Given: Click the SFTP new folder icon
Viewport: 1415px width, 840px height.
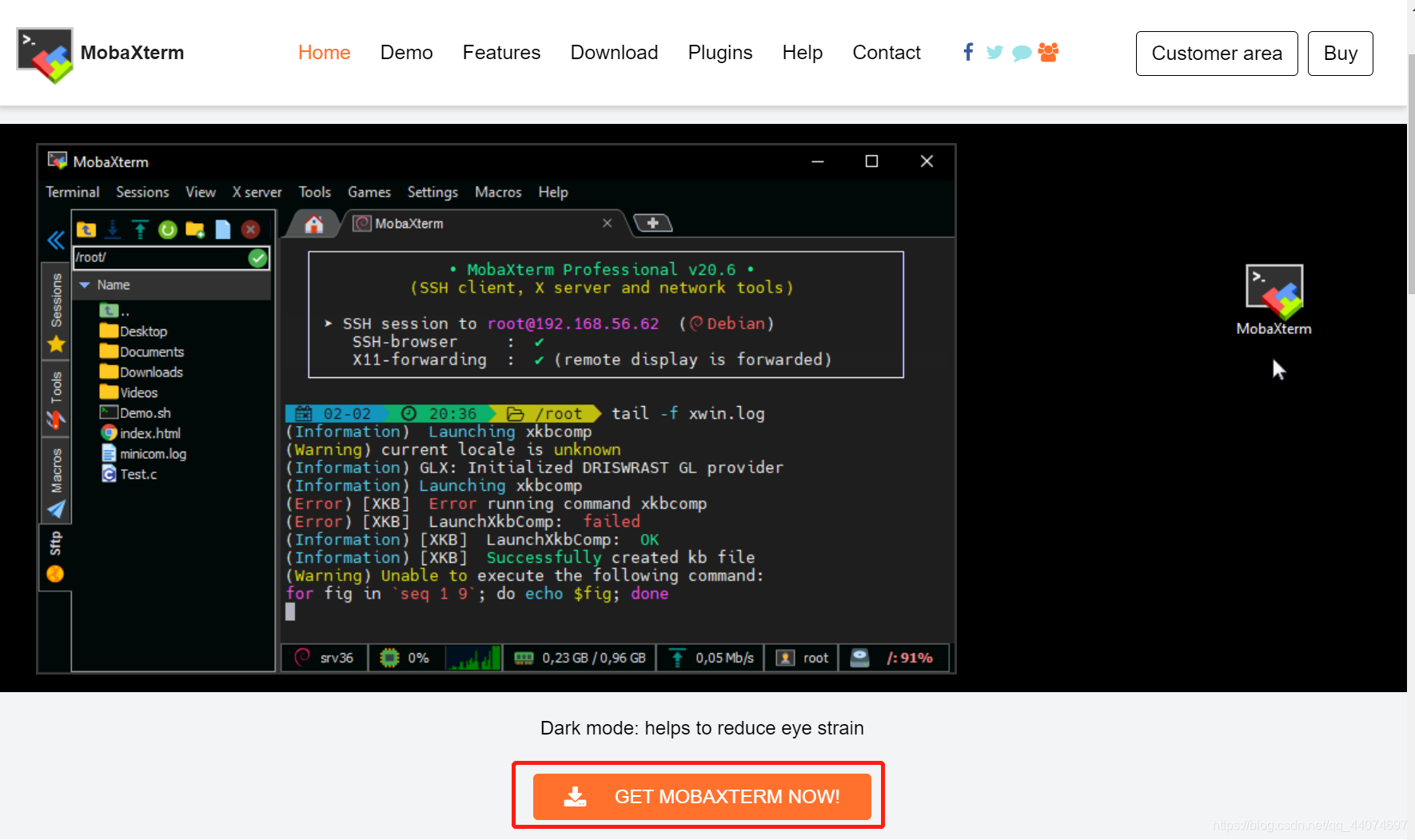Looking at the screenshot, I should 195,230.
